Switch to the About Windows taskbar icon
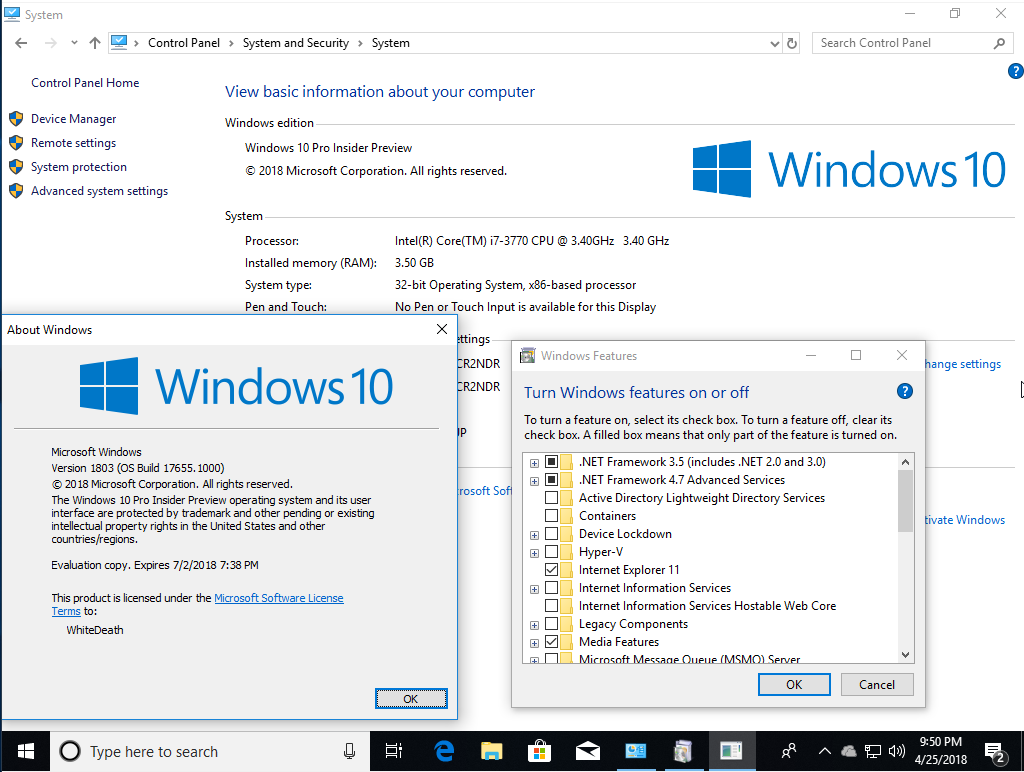The image size is (1024, 772). coord(731,752)
